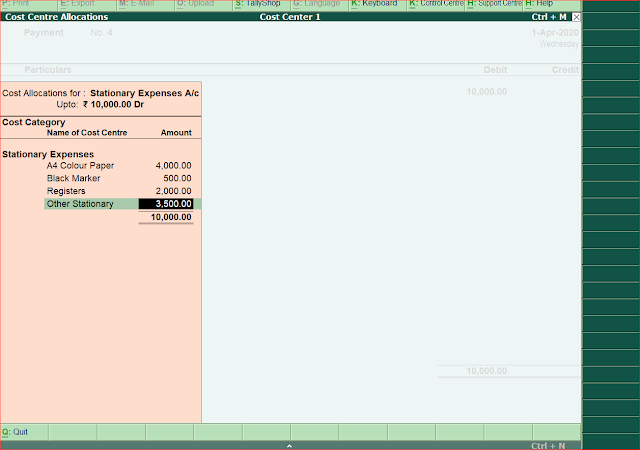This screenshot has width=640, height=450.
Task: Click the Credit column heading
Action: (565, 70)
